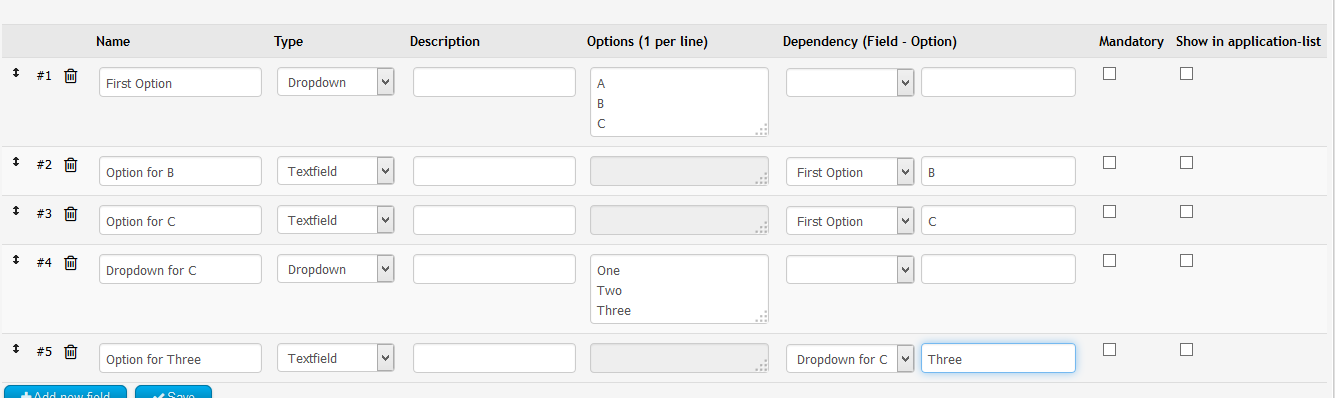1335x398 pixels.
Task: Change Type dropdown of Option for B
Action: pyautogui.click(x=336, y=171)
